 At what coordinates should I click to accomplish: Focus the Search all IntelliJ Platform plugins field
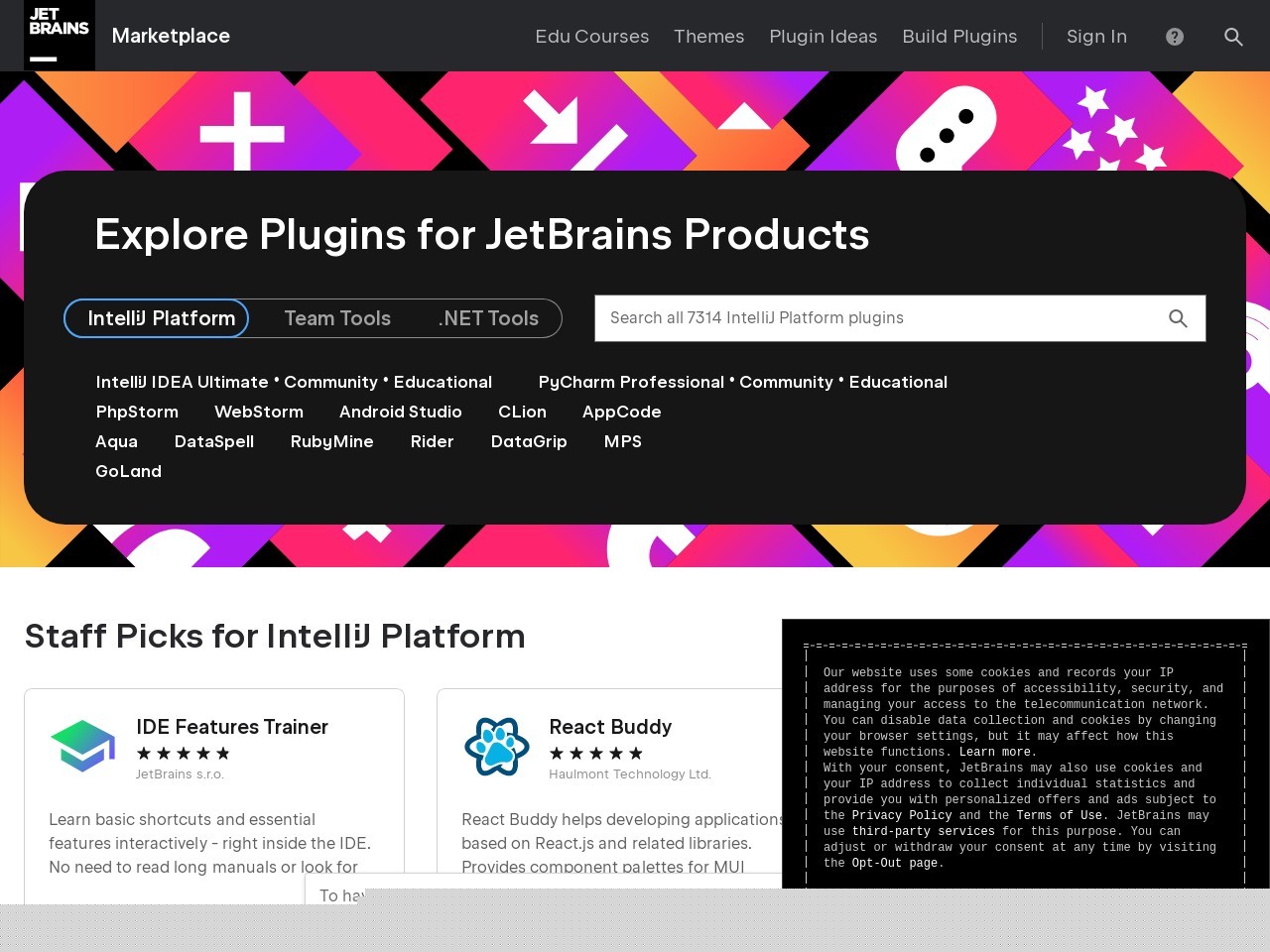[900, 318]
